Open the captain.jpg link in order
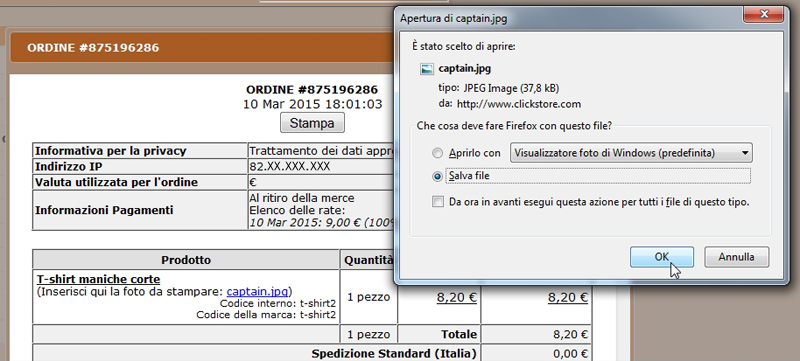 click(258, 292)
